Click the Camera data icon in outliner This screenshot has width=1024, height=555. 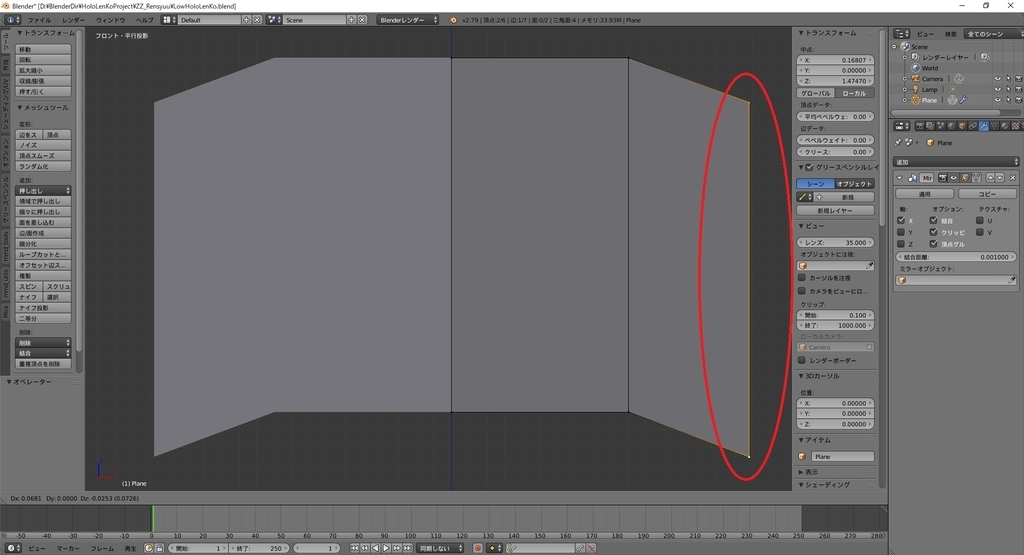click(x=959, y=79)
